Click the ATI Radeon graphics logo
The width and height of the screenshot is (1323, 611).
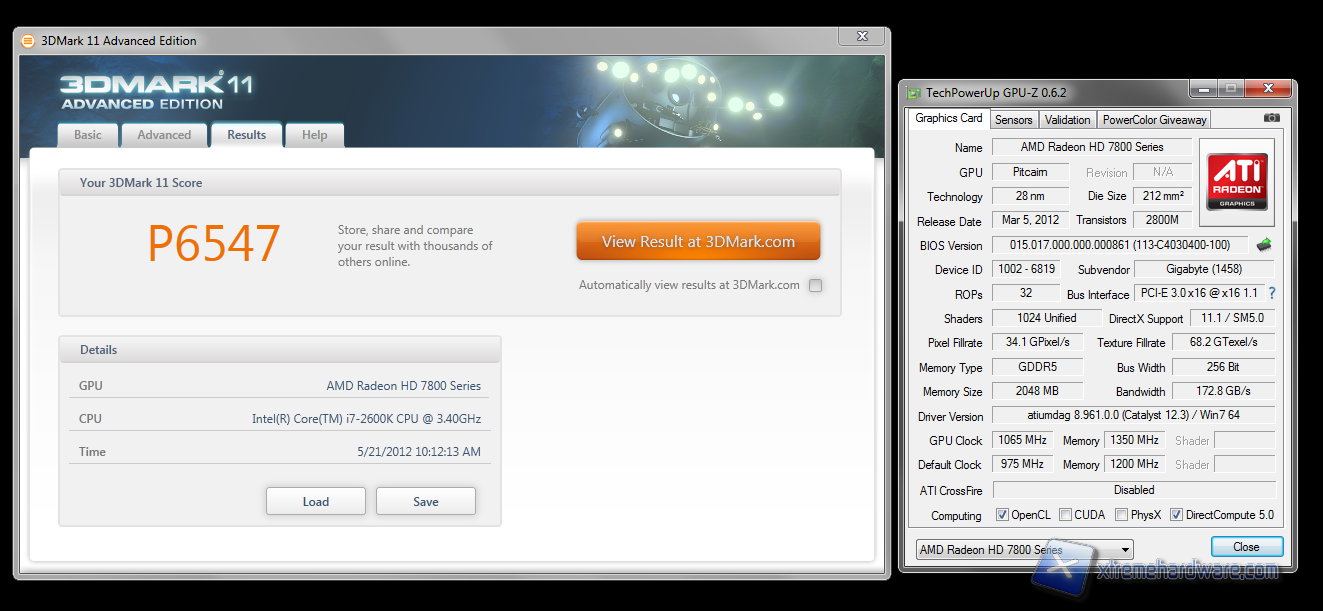point(1238,182)
